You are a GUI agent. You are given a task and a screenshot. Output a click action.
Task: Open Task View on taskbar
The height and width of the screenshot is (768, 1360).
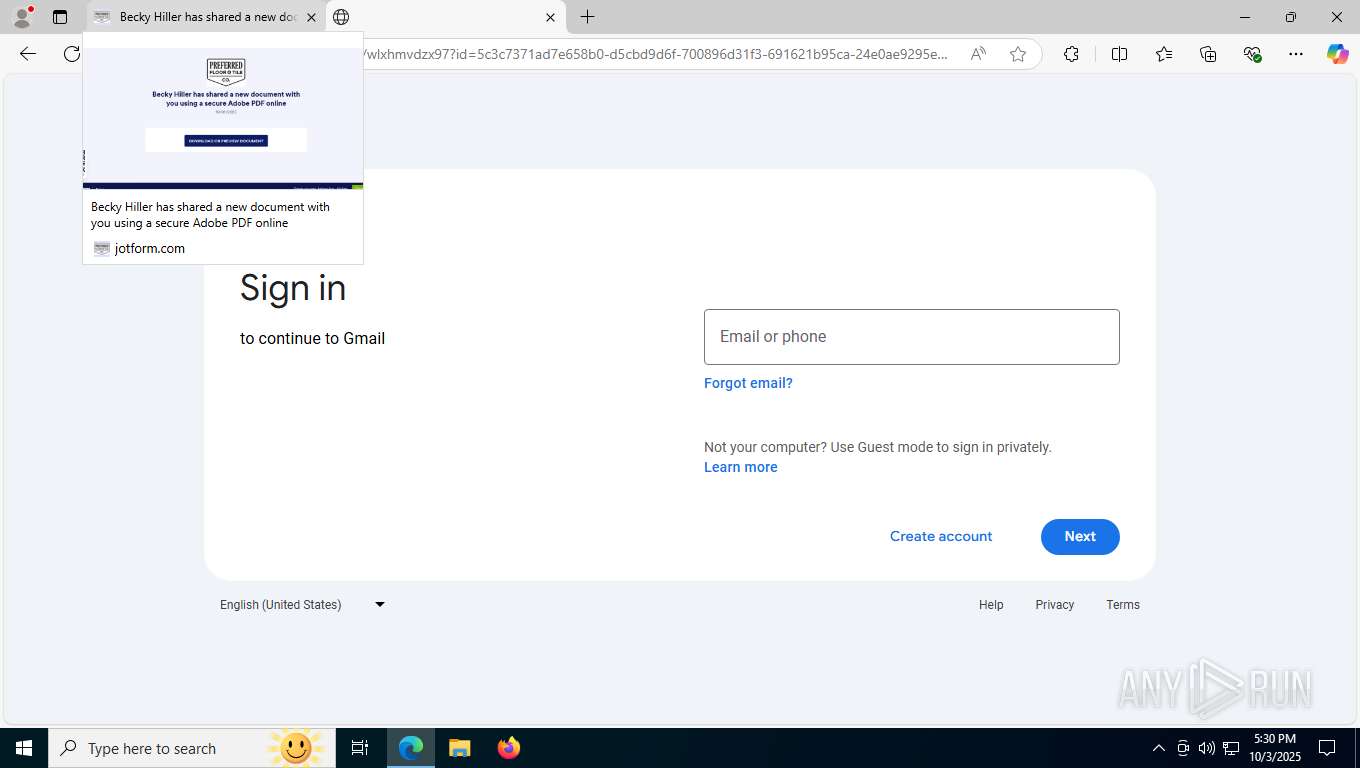pos(360,748)
